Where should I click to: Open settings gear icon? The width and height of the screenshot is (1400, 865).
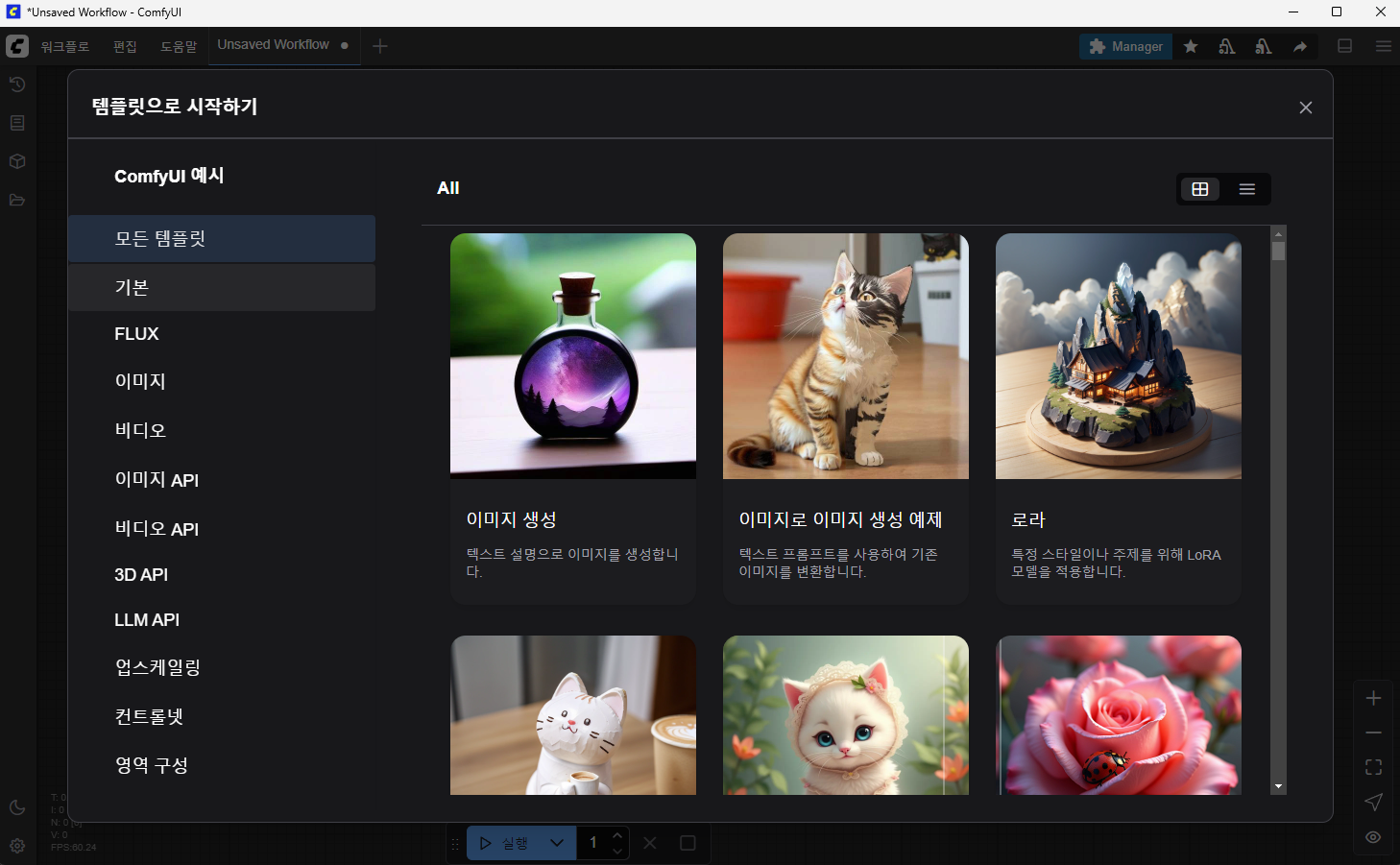17,846
